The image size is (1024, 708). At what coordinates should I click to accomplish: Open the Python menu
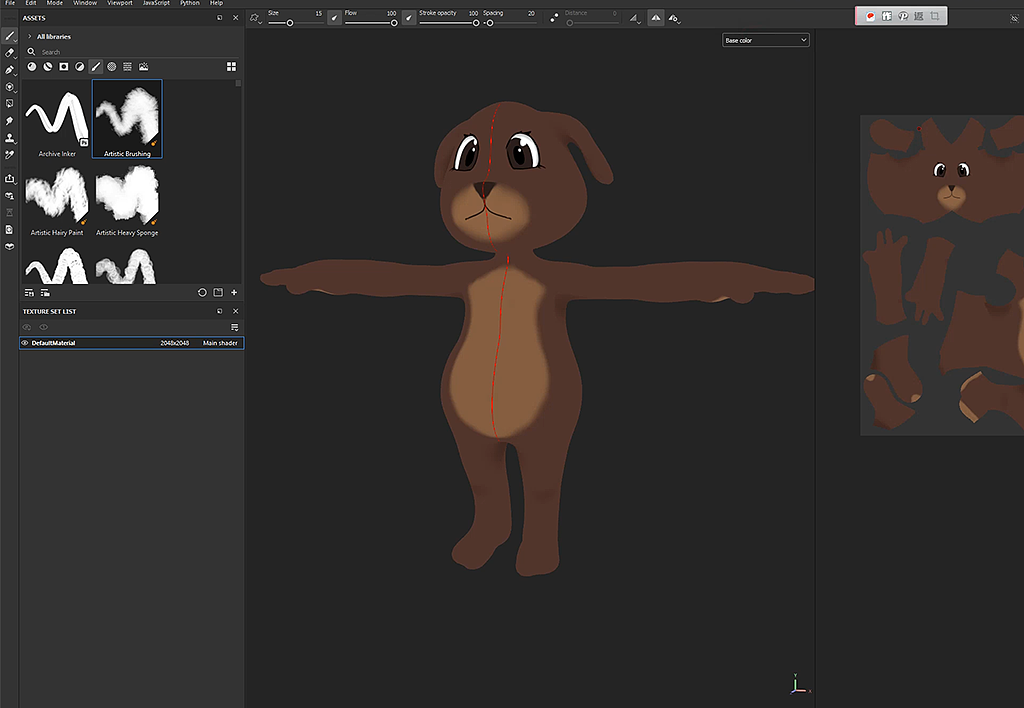(190, 4)
